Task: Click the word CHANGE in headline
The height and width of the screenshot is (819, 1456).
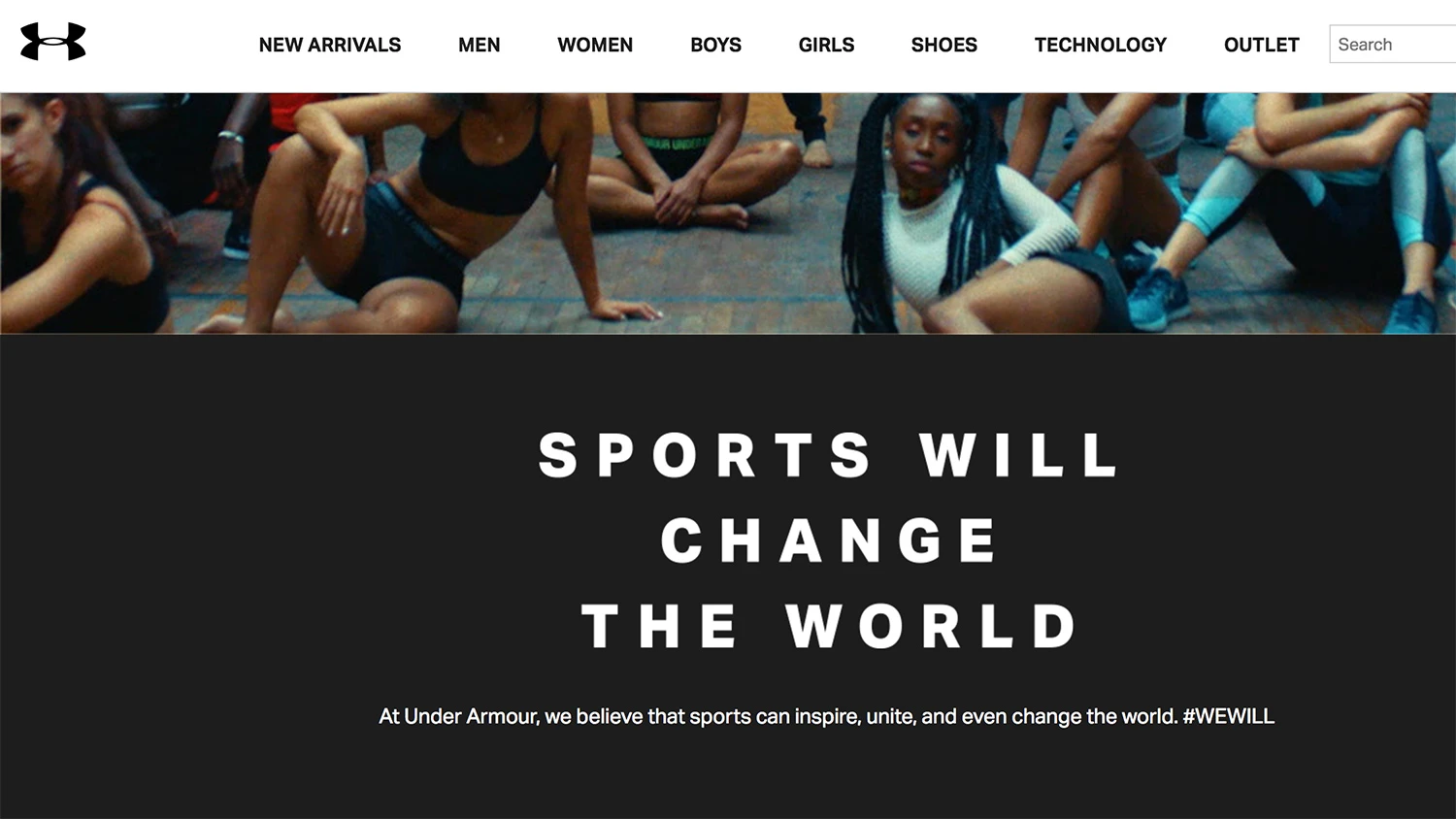Action: click(828, 541)
